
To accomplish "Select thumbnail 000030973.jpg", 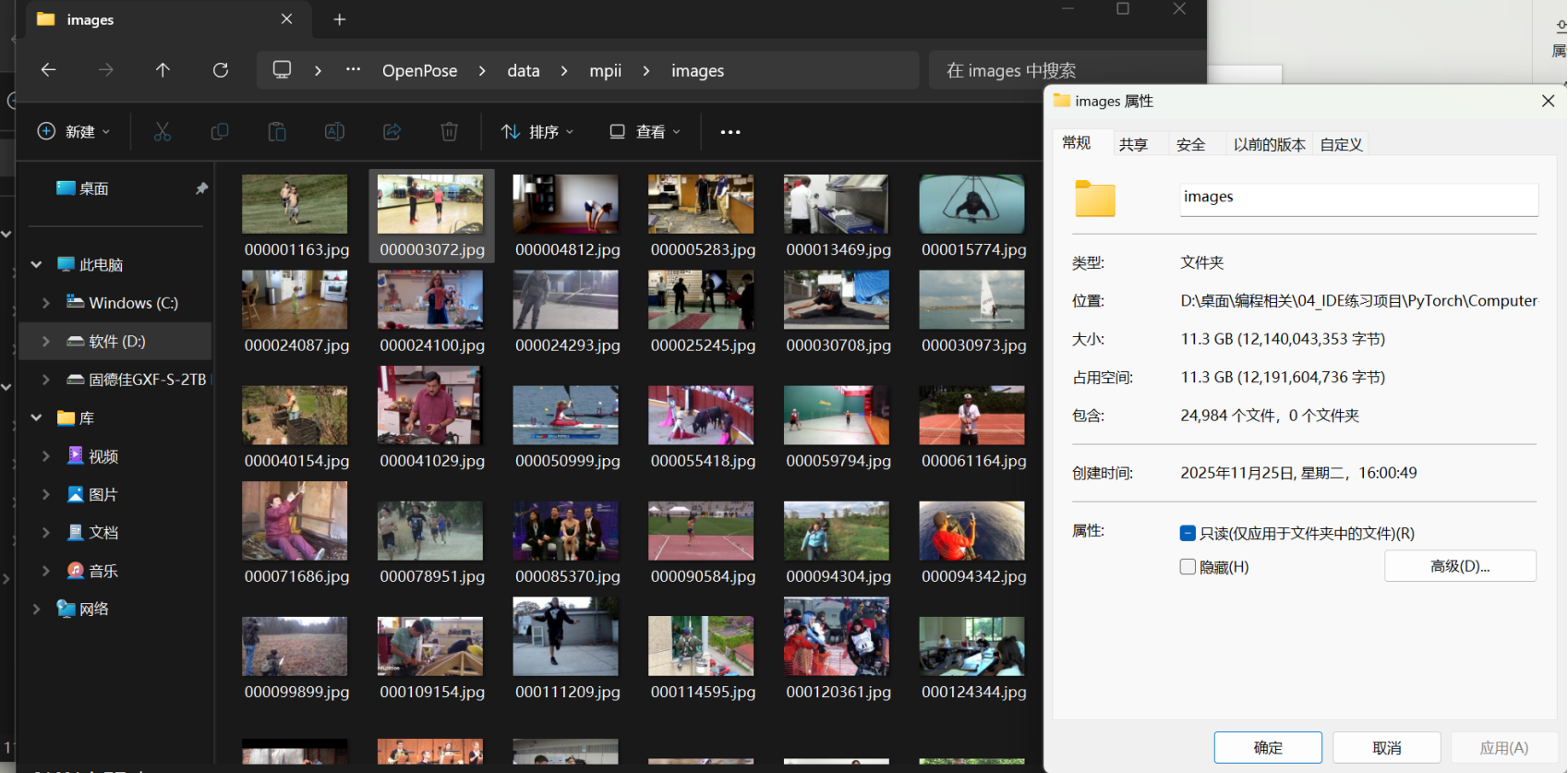I will click(x=973, y=312).
